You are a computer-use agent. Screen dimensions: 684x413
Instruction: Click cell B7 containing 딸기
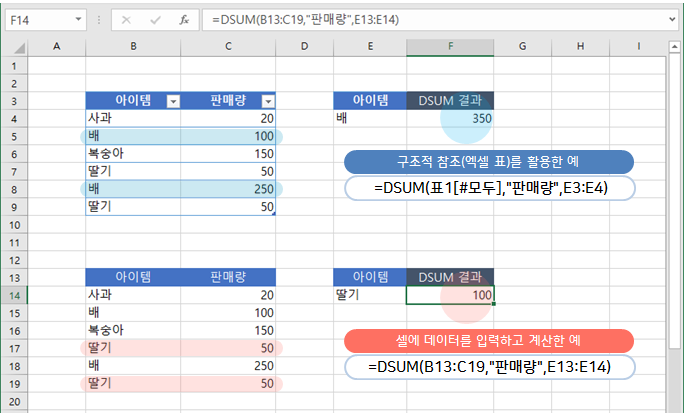(133, 171)
